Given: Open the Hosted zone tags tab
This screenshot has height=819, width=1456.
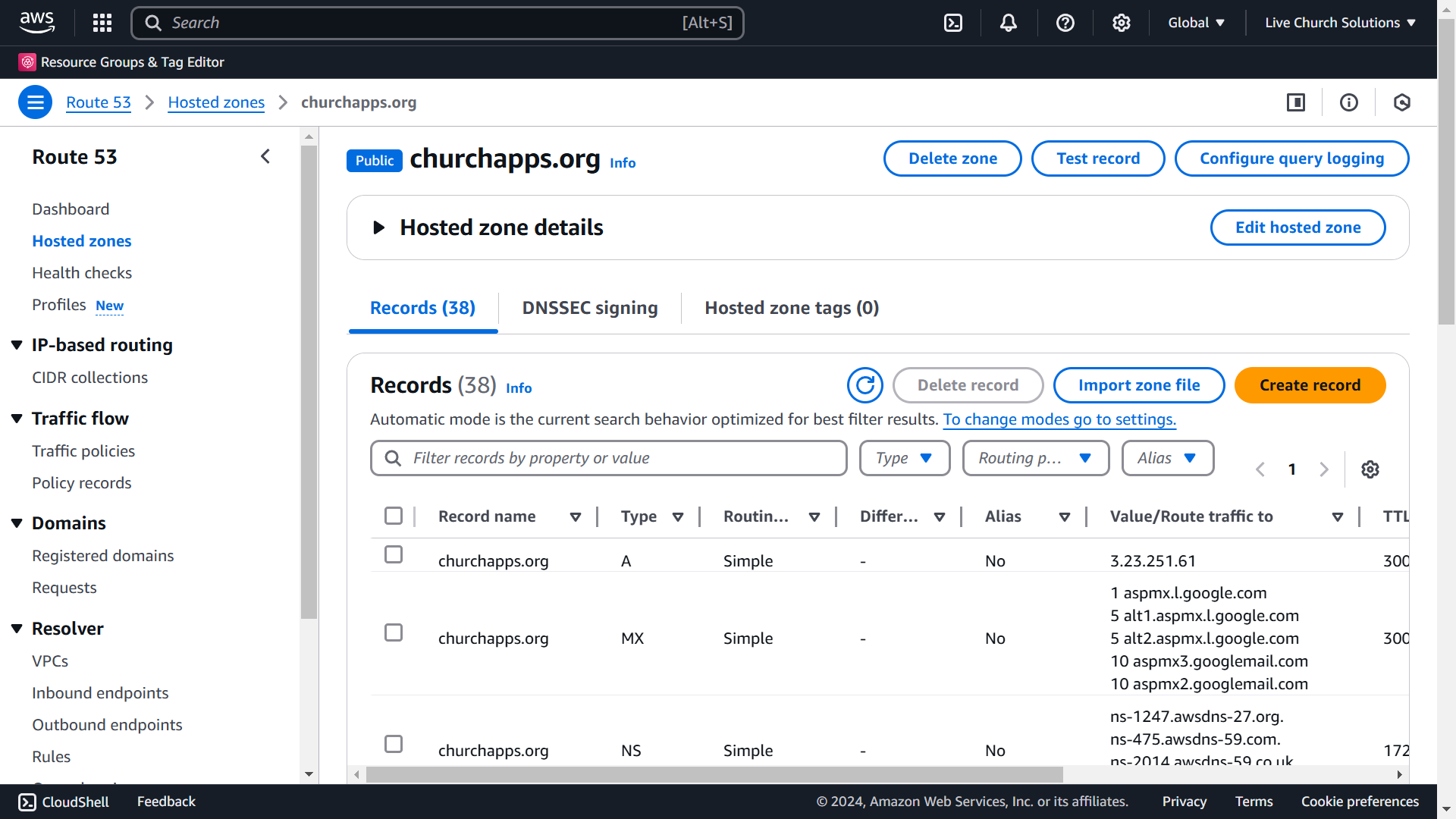Looking at the screenshot, I should [792, 308].
